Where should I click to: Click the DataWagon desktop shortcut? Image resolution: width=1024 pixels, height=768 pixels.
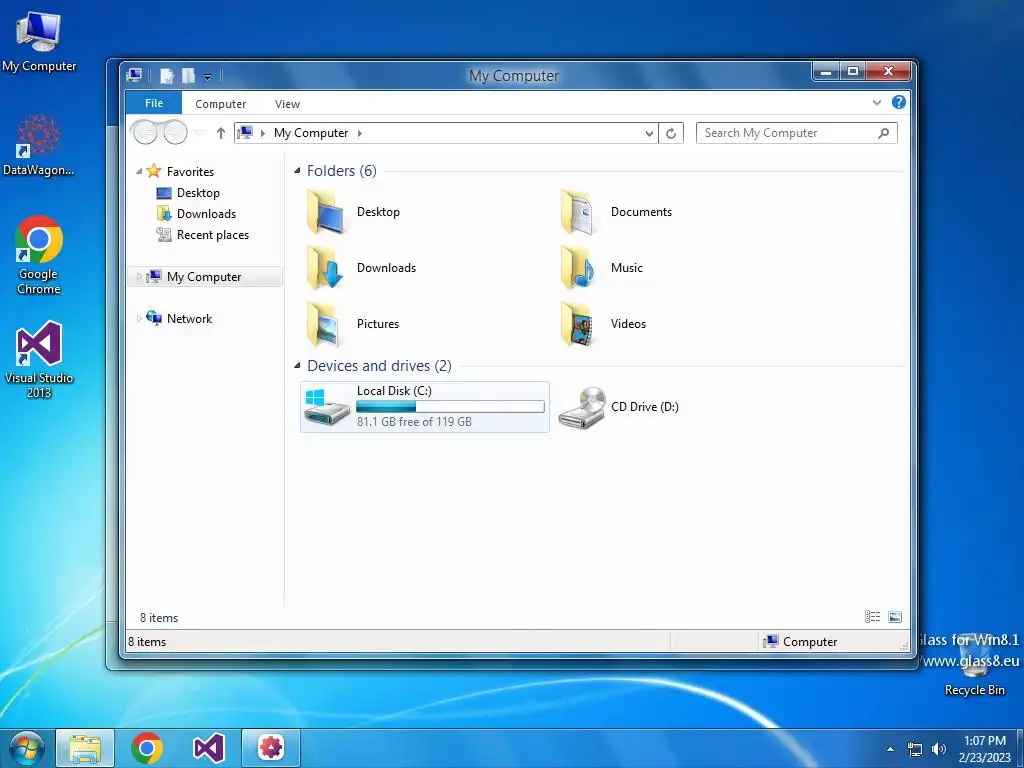tap(39, 145)
